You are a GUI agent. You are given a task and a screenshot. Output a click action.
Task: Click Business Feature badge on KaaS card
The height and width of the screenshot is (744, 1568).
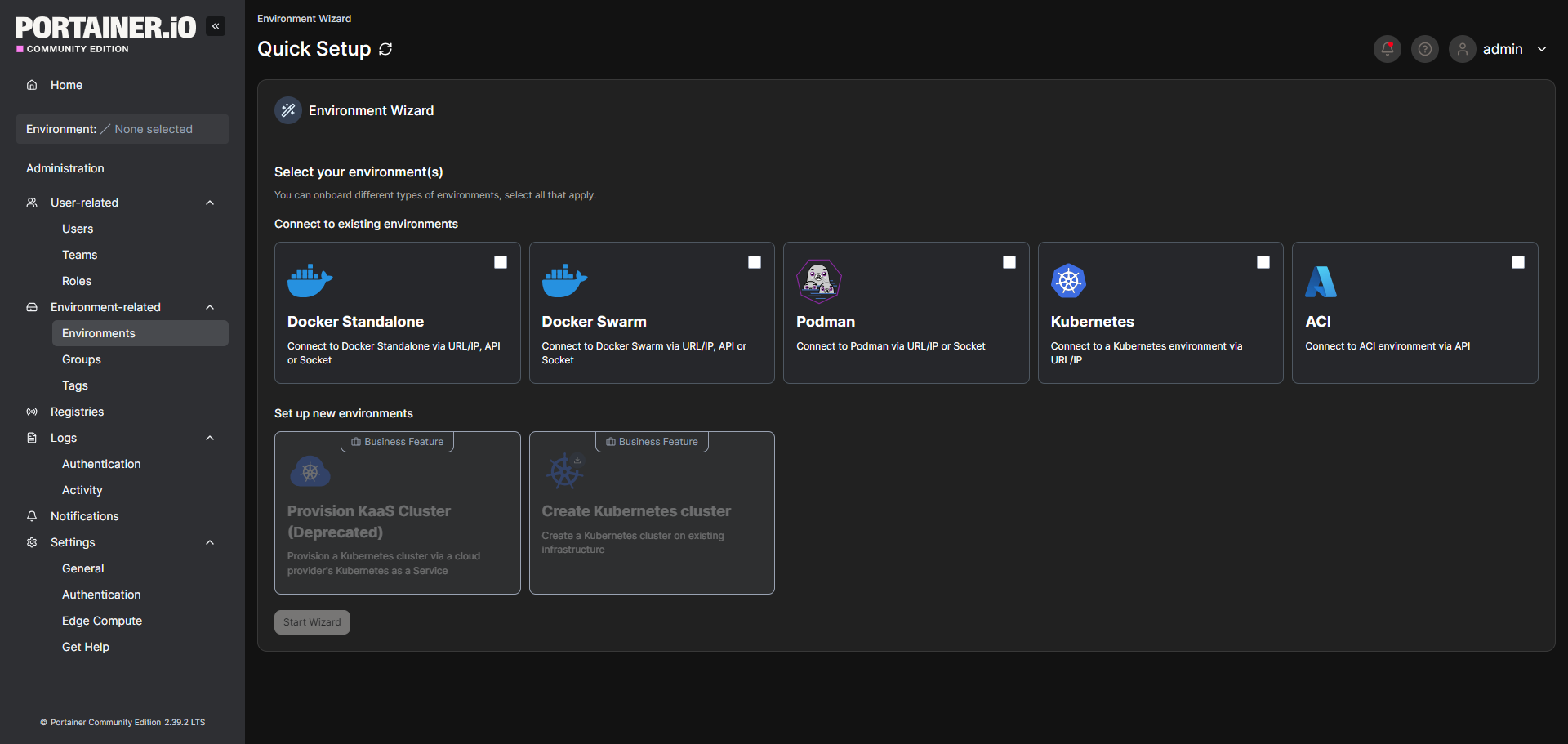[397, 442]
